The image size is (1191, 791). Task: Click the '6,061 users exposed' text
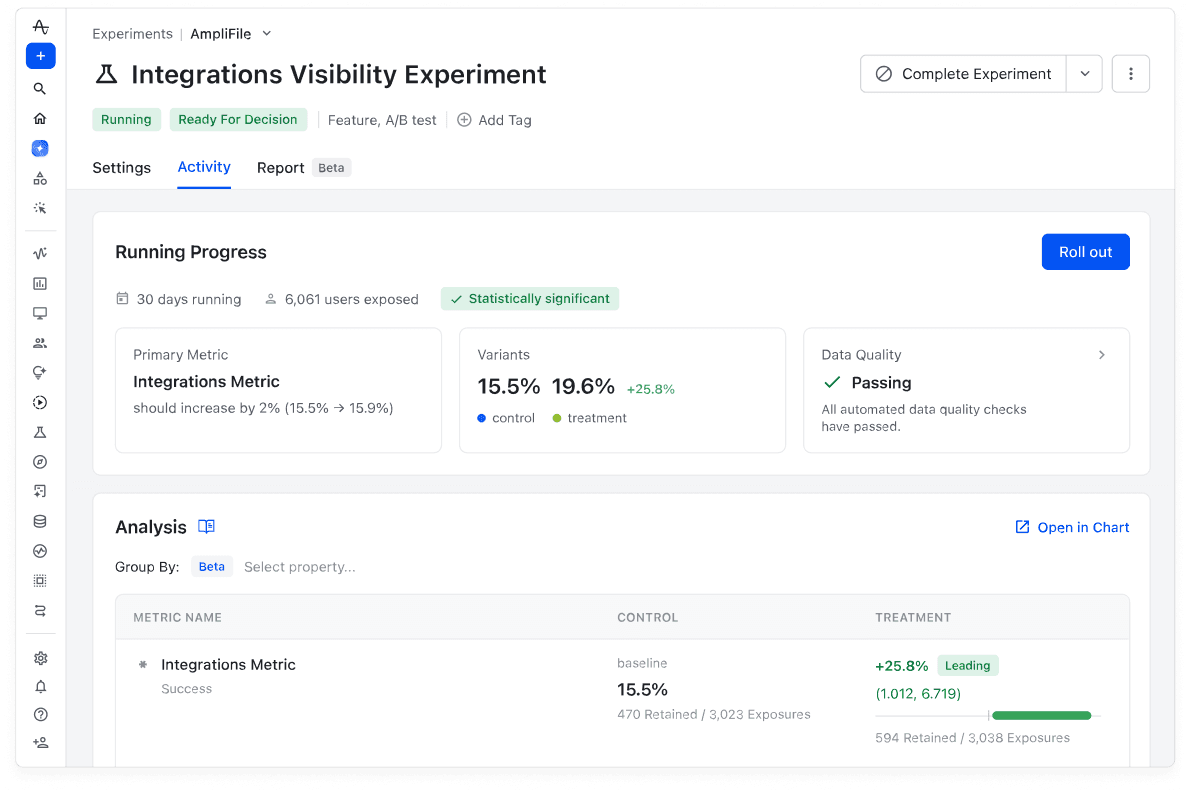pos(352,299)
